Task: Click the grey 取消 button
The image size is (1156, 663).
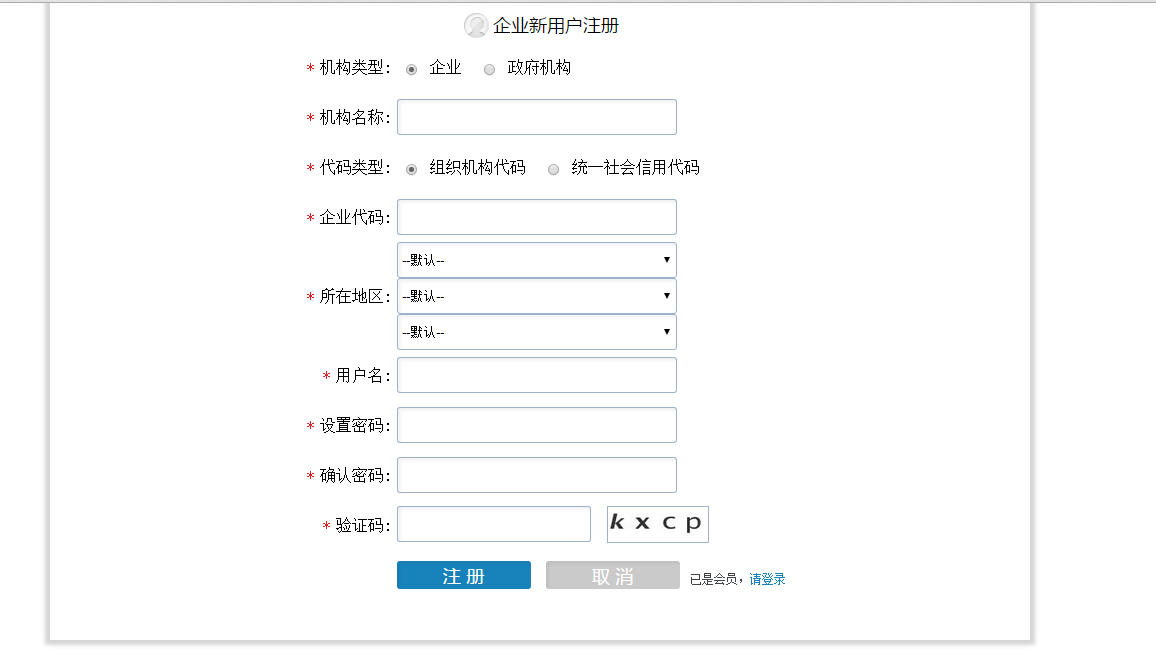Action: [x=612, y=576]
